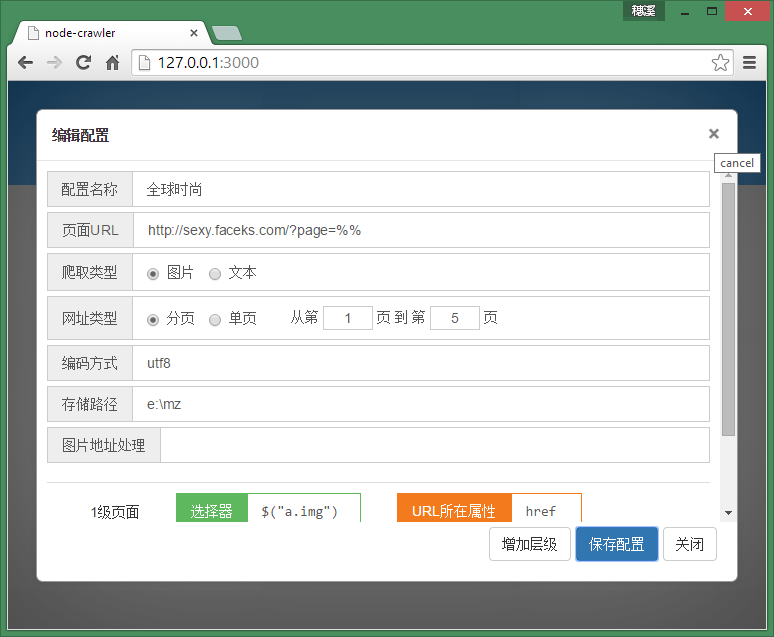Select 图片 crawl type radio
774x637 pixels.
[x=153, y=274]
